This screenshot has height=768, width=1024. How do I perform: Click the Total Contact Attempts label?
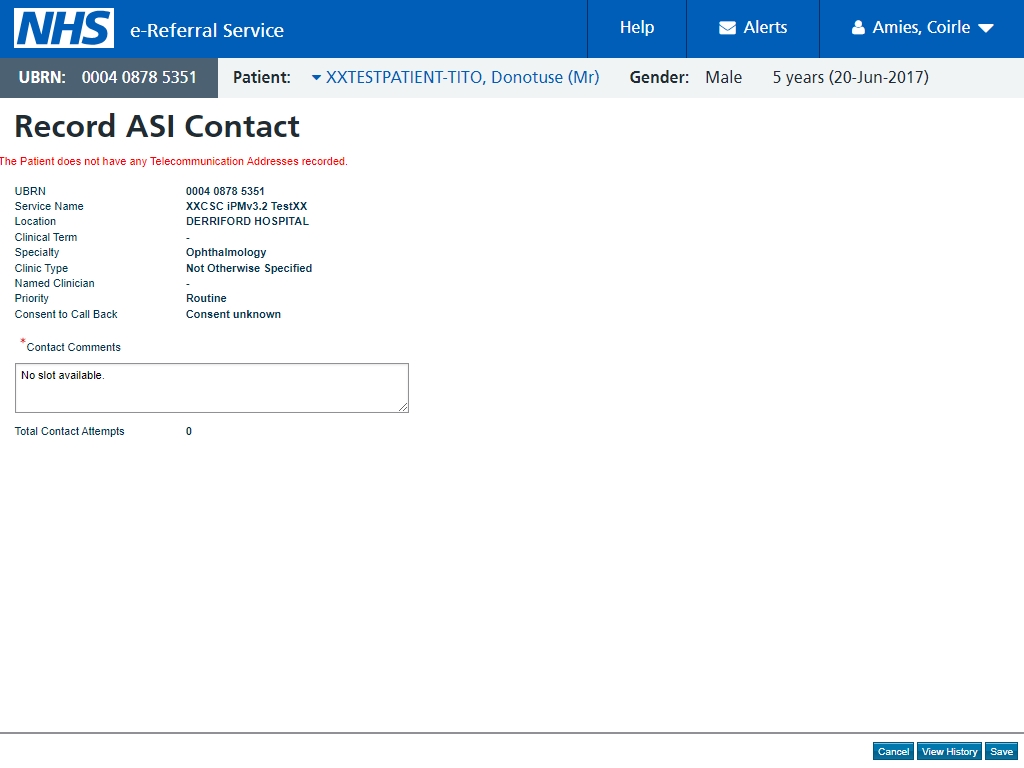click(x=69, y=431)
